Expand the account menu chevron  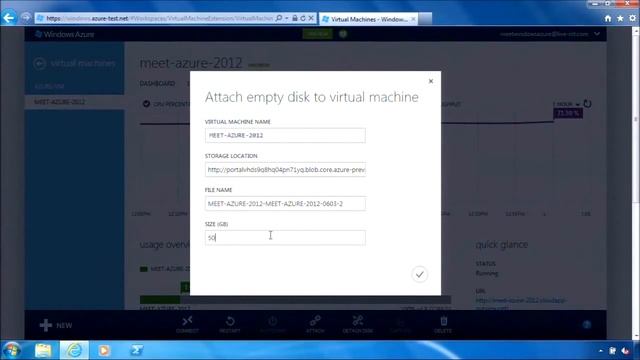coord(597,34)
